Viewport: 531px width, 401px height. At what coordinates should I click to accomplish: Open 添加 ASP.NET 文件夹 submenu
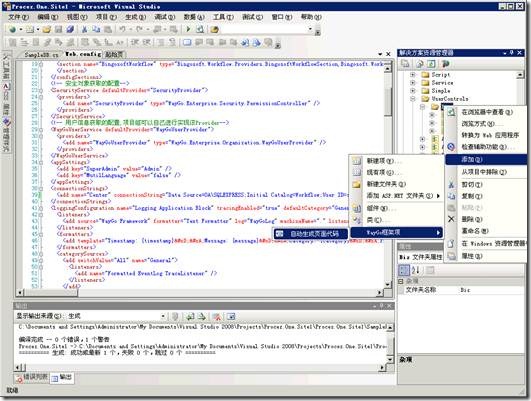(396, 196)
